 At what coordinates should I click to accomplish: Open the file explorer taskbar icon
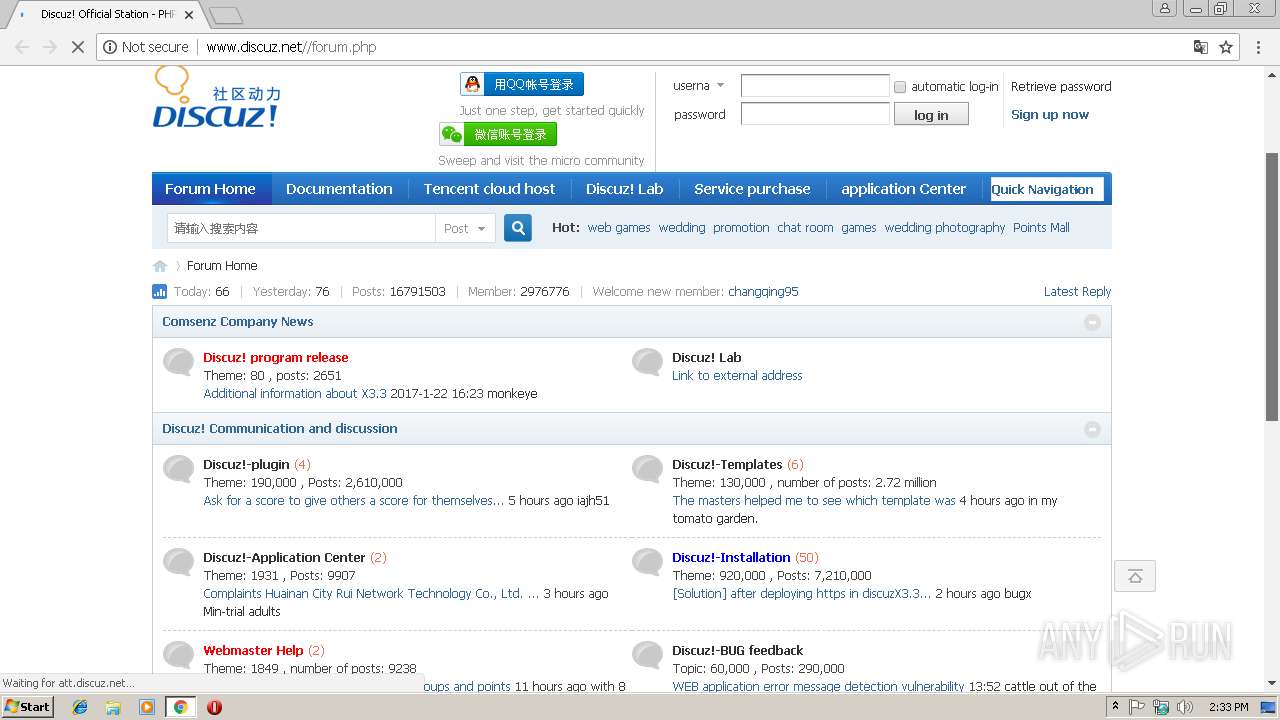pyautogui.click(x=113, y=707)
